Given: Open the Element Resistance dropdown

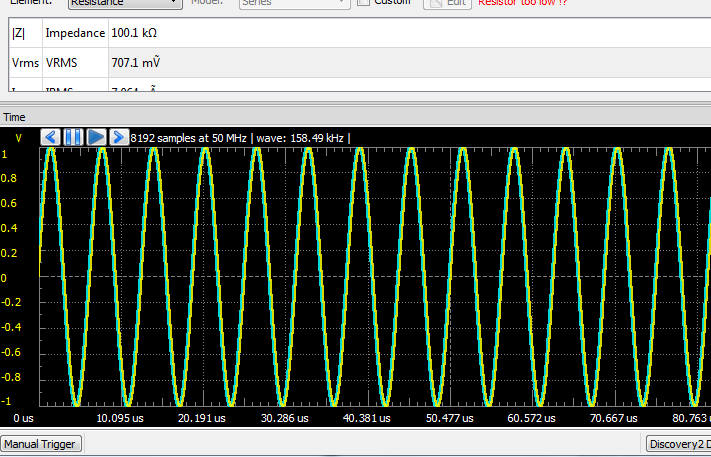Looking at the screenshot, I should tap(125, 4).
